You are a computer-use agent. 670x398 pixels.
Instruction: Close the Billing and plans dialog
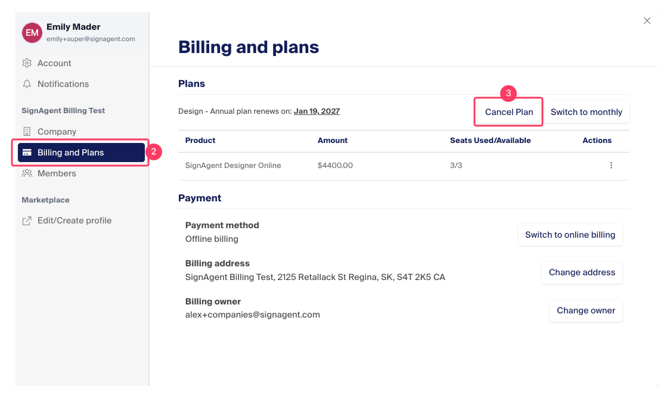coord(647,21)
